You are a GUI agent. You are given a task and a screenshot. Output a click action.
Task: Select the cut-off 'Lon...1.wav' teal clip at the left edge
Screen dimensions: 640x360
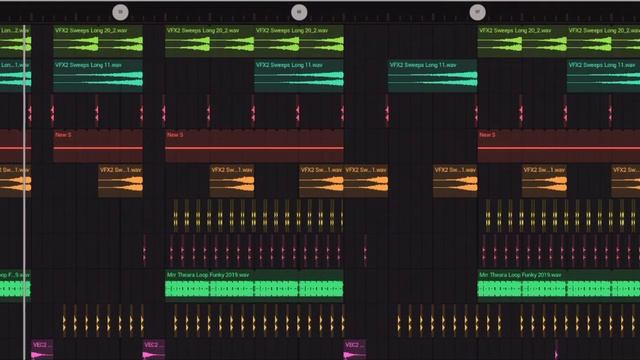click(x=16, y=76)
